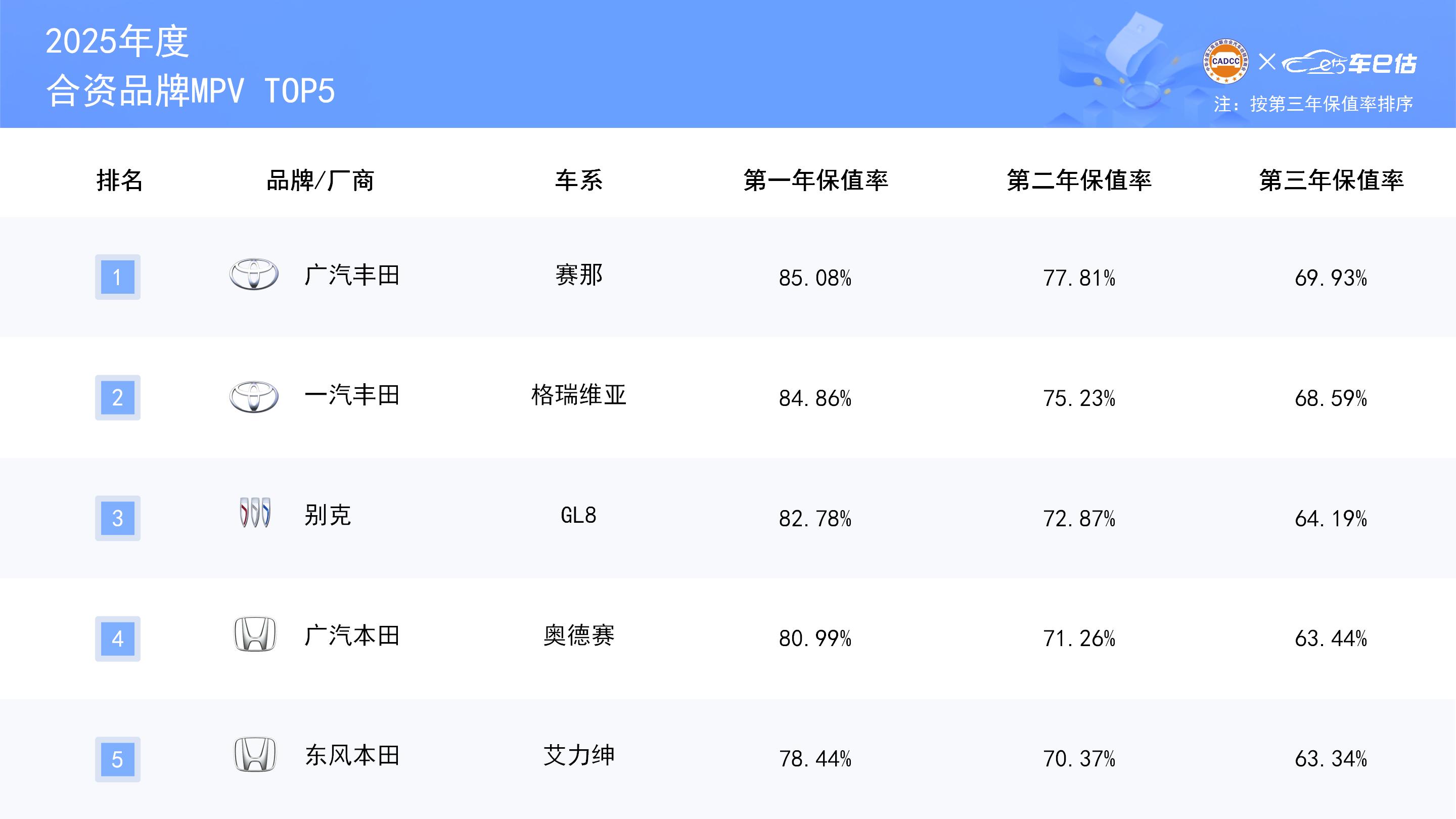
Task: Click the 第三年保值率 column header
Action: tap(1331, 180)
